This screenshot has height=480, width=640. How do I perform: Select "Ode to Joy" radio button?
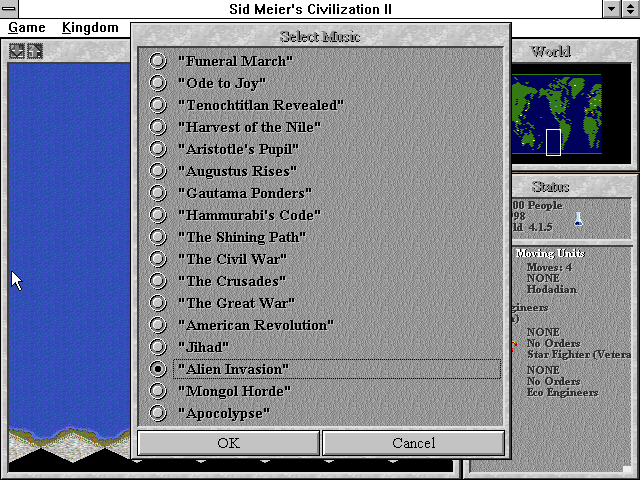158,83
